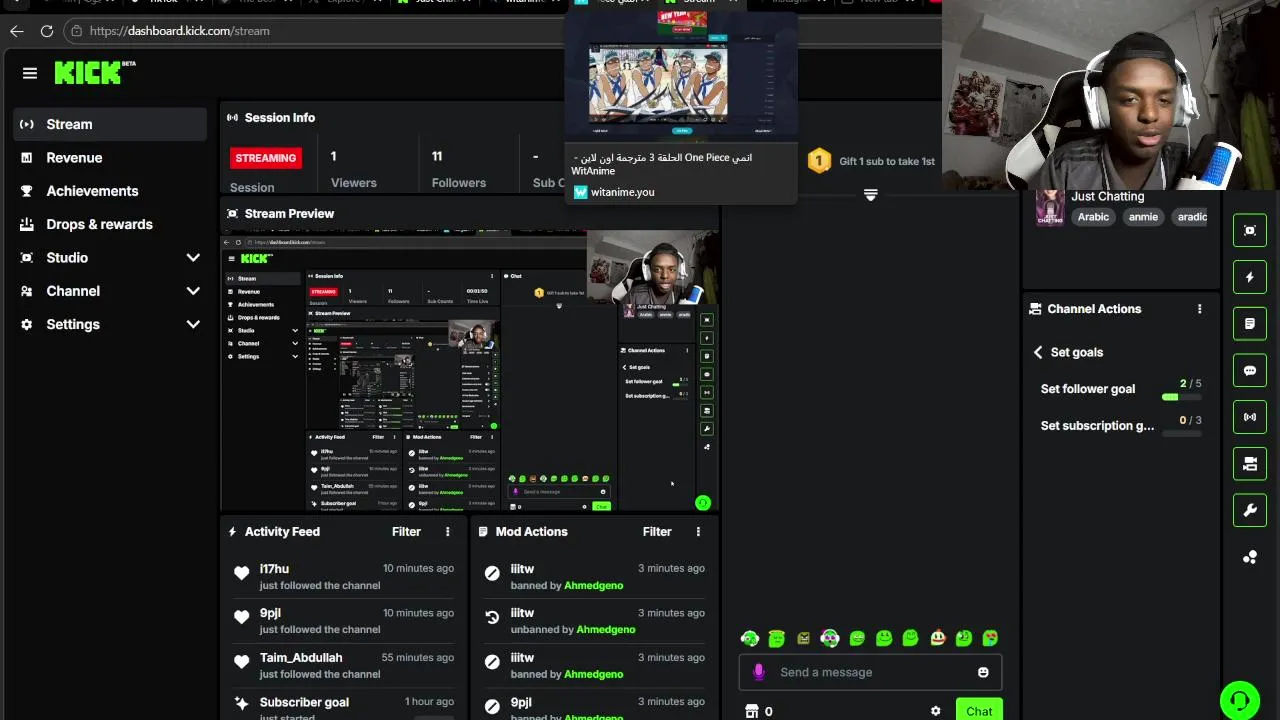Click the purple microphone icon in message box
This screenshot has height=720, width=1280.
coord(758,672)
